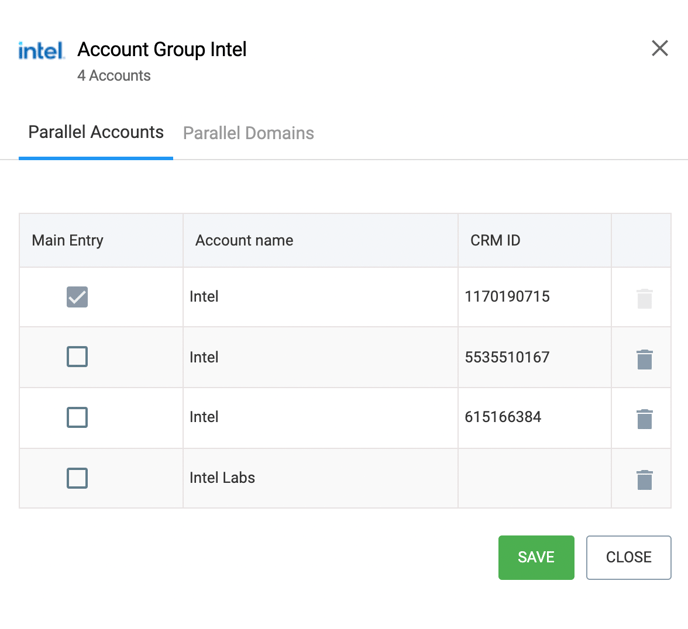Click disabled trash icon for CRM 1170190715

click(644, 299)
